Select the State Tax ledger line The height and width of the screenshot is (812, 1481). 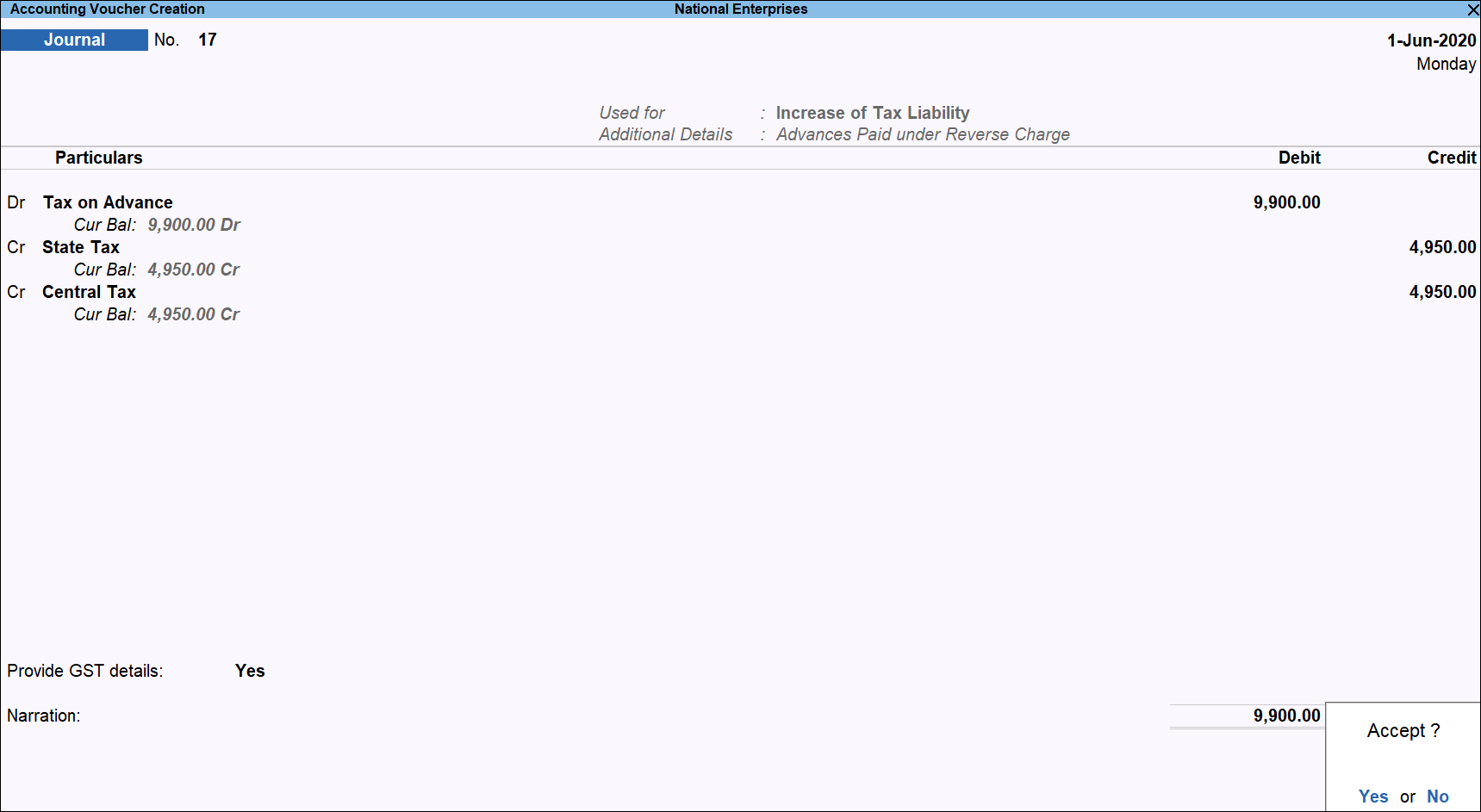coord(81,247)
